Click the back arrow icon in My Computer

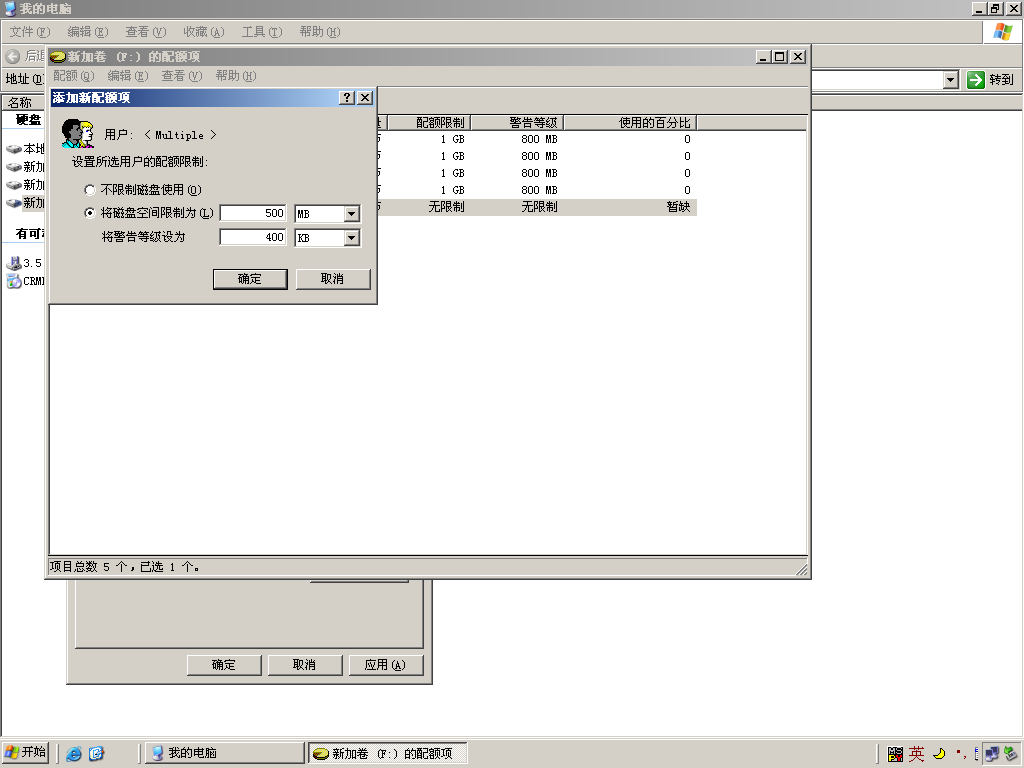pyautogui.click(x=12, y=56)
